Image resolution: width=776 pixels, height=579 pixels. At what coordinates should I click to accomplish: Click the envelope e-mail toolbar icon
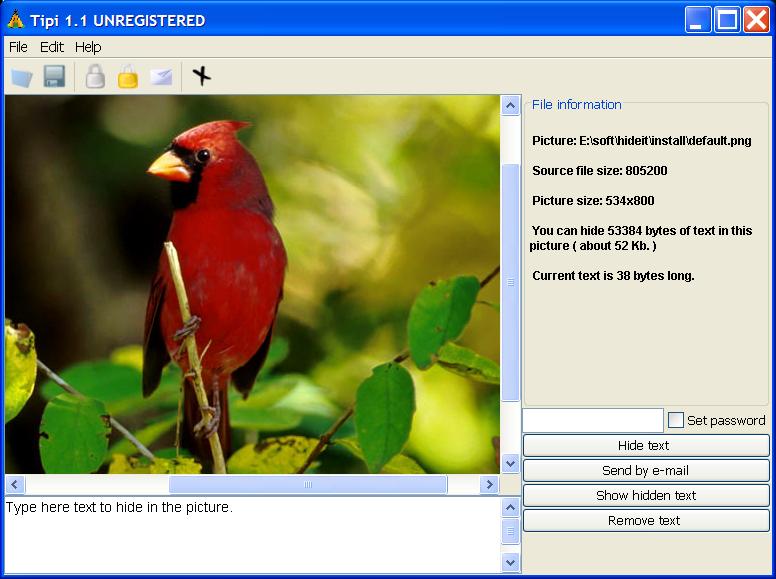click(161, 77)
